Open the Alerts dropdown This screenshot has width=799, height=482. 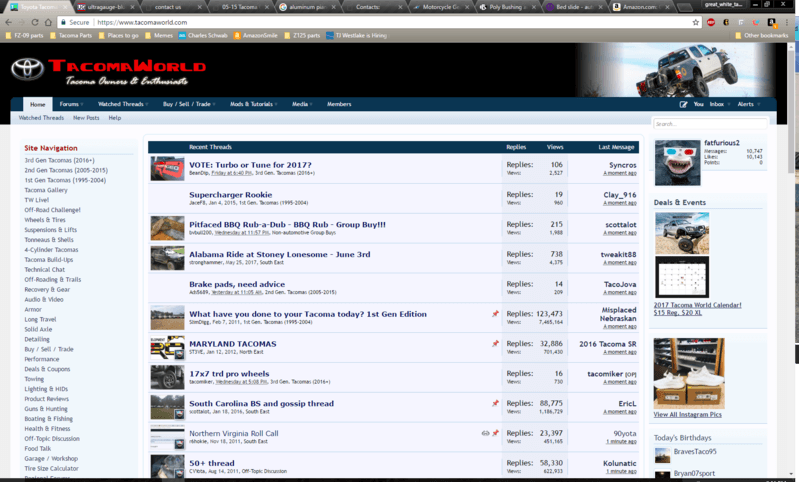(749, 104)
